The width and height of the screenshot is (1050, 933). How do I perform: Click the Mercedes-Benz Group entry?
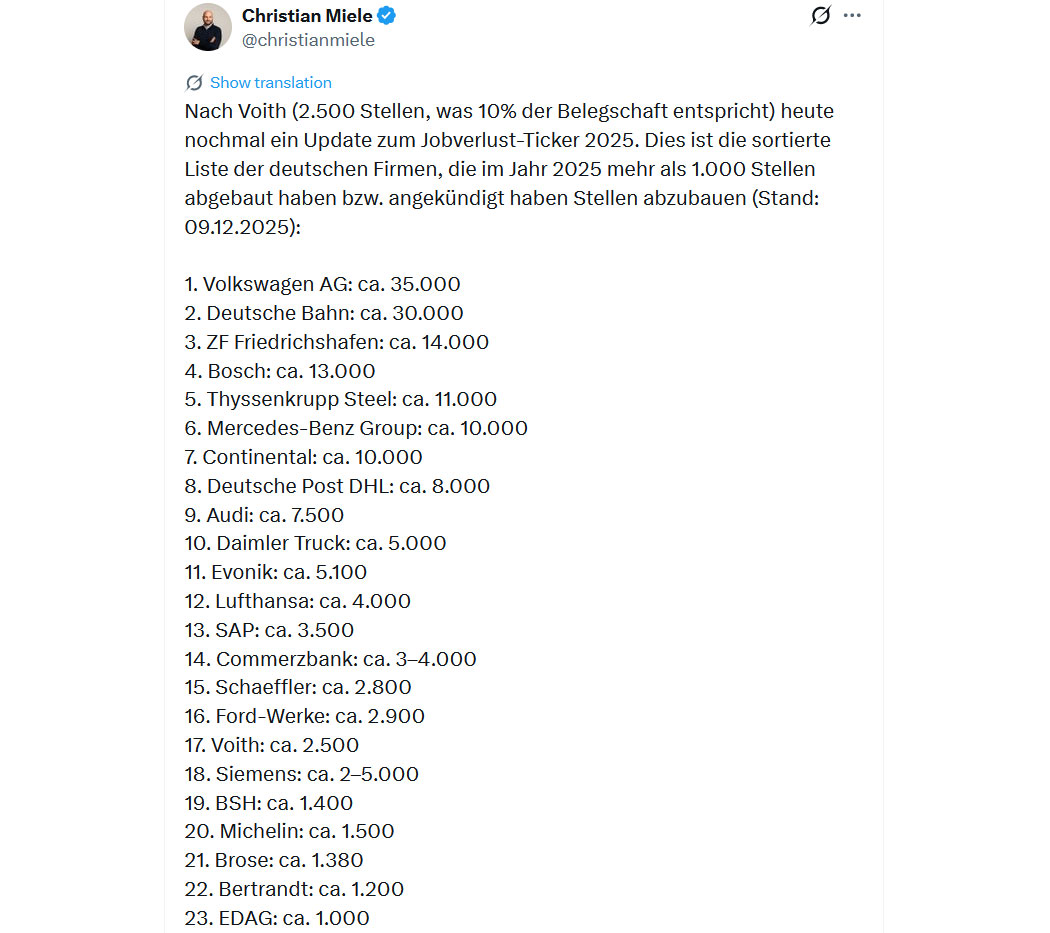pos(356,429)
